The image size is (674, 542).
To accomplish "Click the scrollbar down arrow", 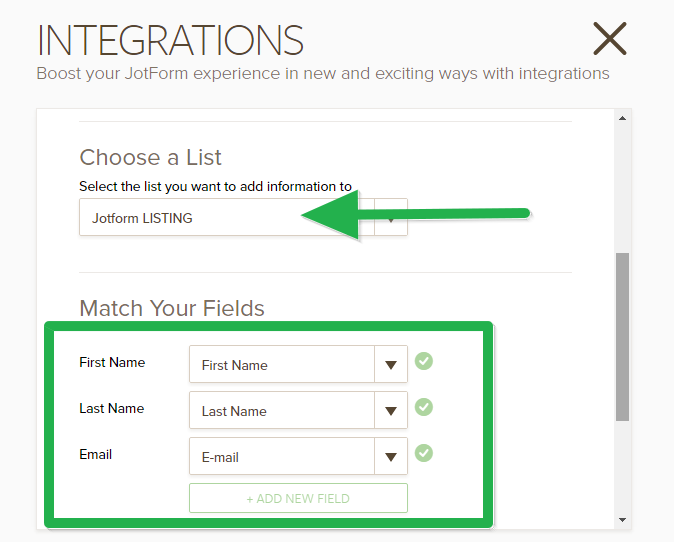I will (623, 519).
